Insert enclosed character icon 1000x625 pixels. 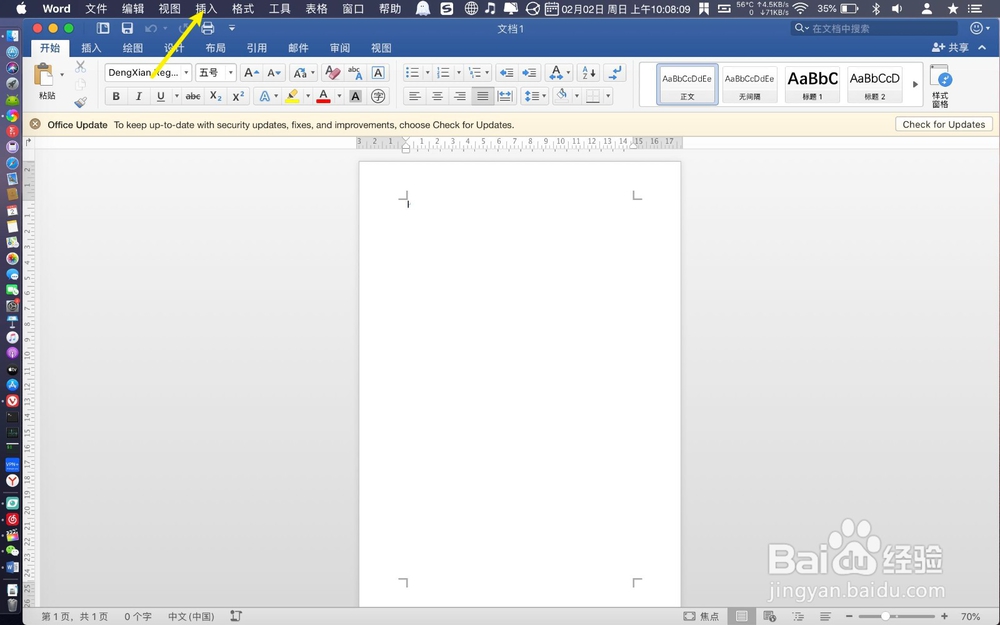pos(378,96)
